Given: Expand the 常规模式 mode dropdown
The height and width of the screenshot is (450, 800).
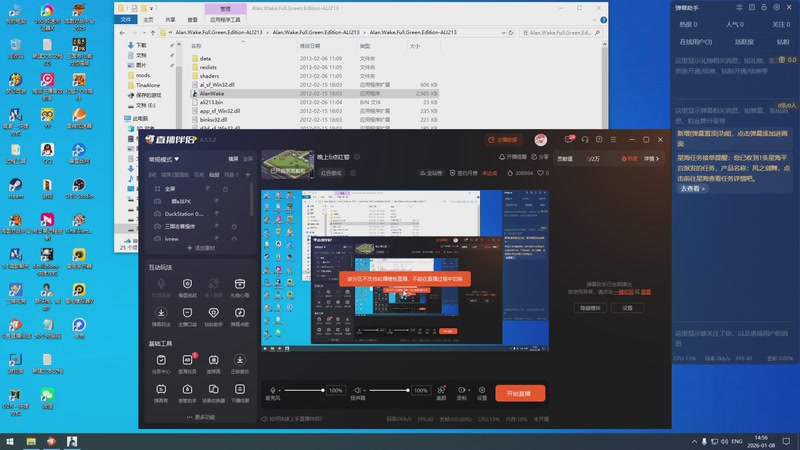Looking at the screenshot, I should tap(164, 159).
